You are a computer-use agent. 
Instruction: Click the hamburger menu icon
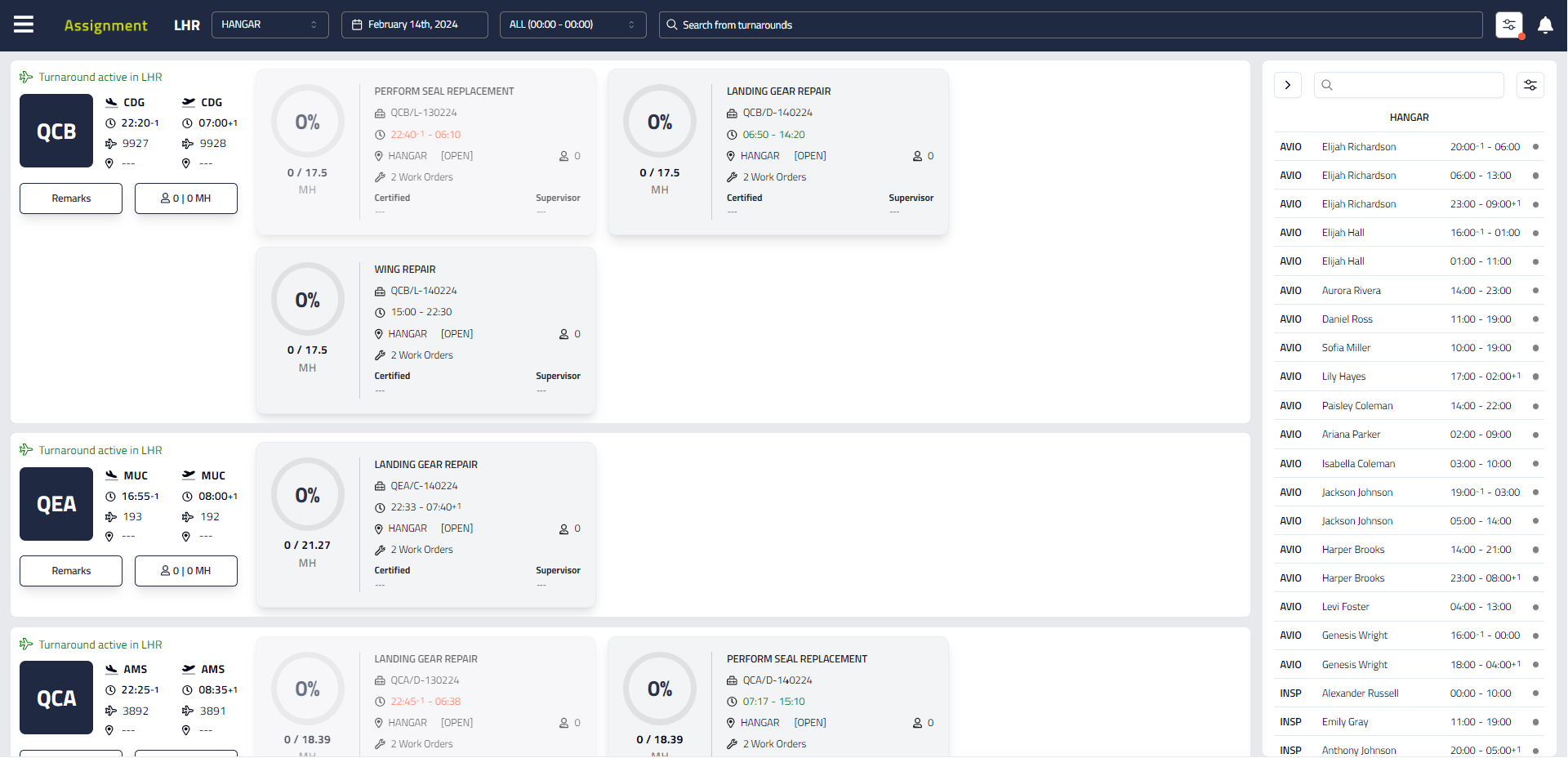pos(24,23)
